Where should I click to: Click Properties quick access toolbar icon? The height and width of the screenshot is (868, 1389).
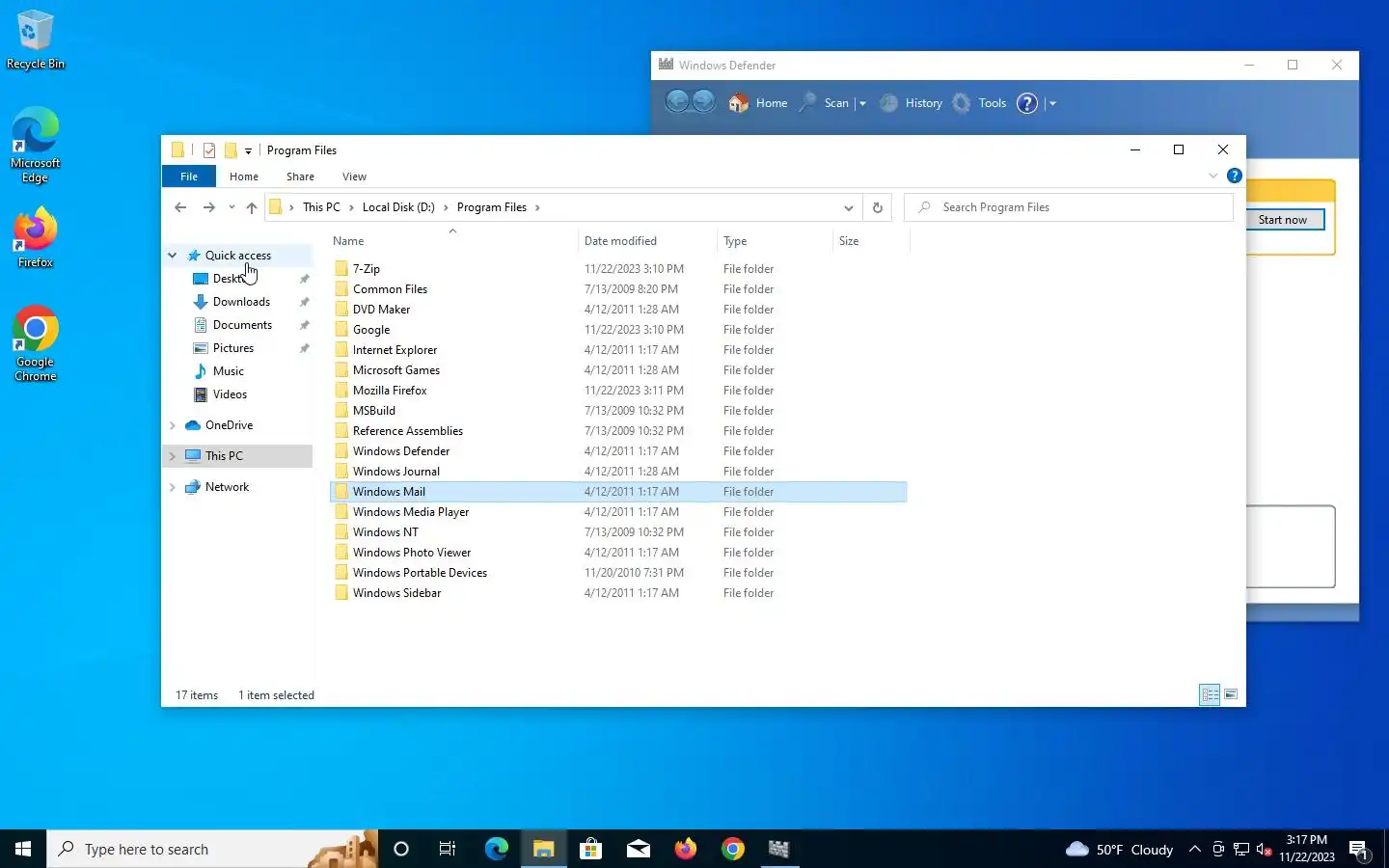[x=209, y=150]
